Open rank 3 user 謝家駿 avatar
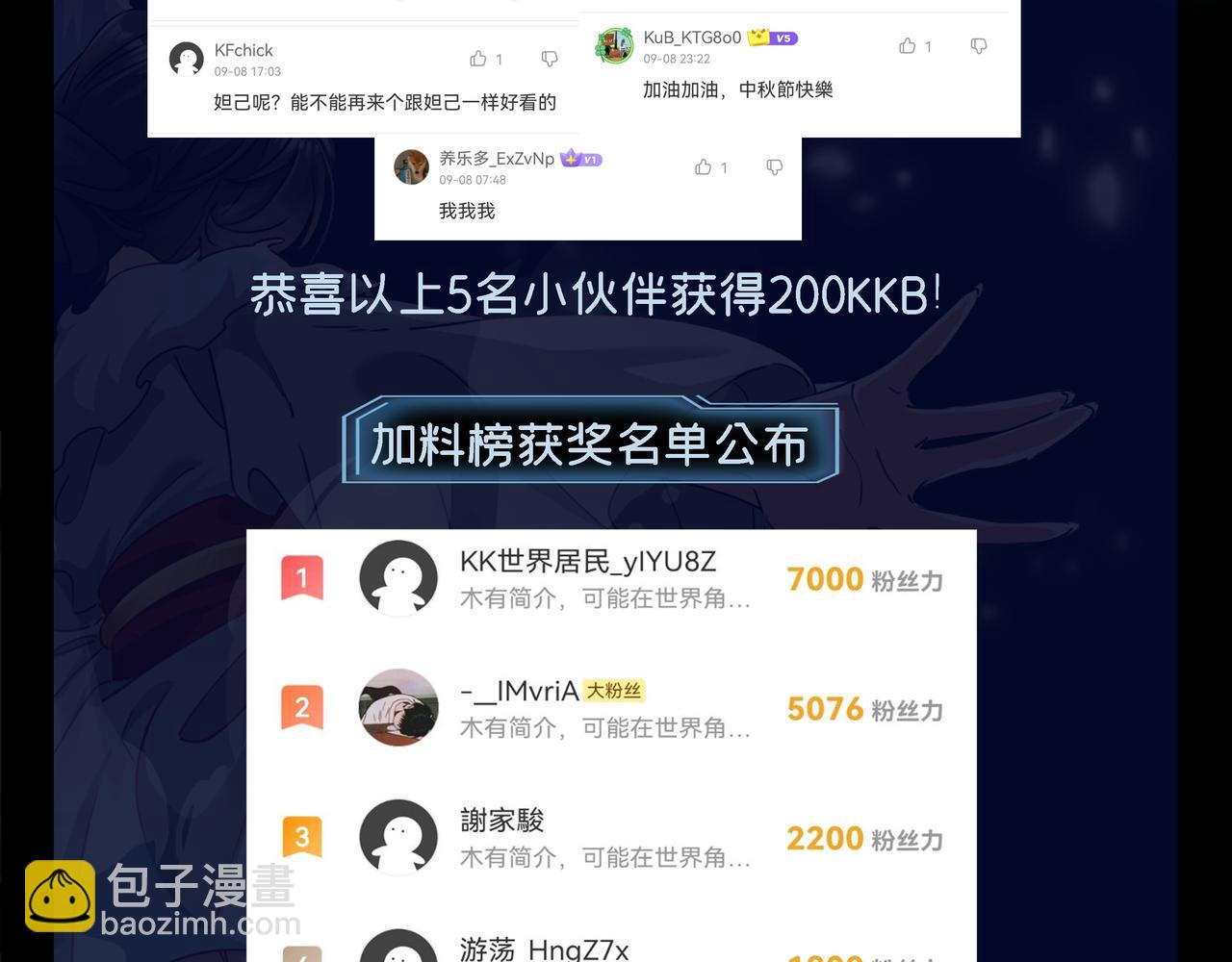The width and height of the screenshot is (1232, 962). [x=398, y=837]
